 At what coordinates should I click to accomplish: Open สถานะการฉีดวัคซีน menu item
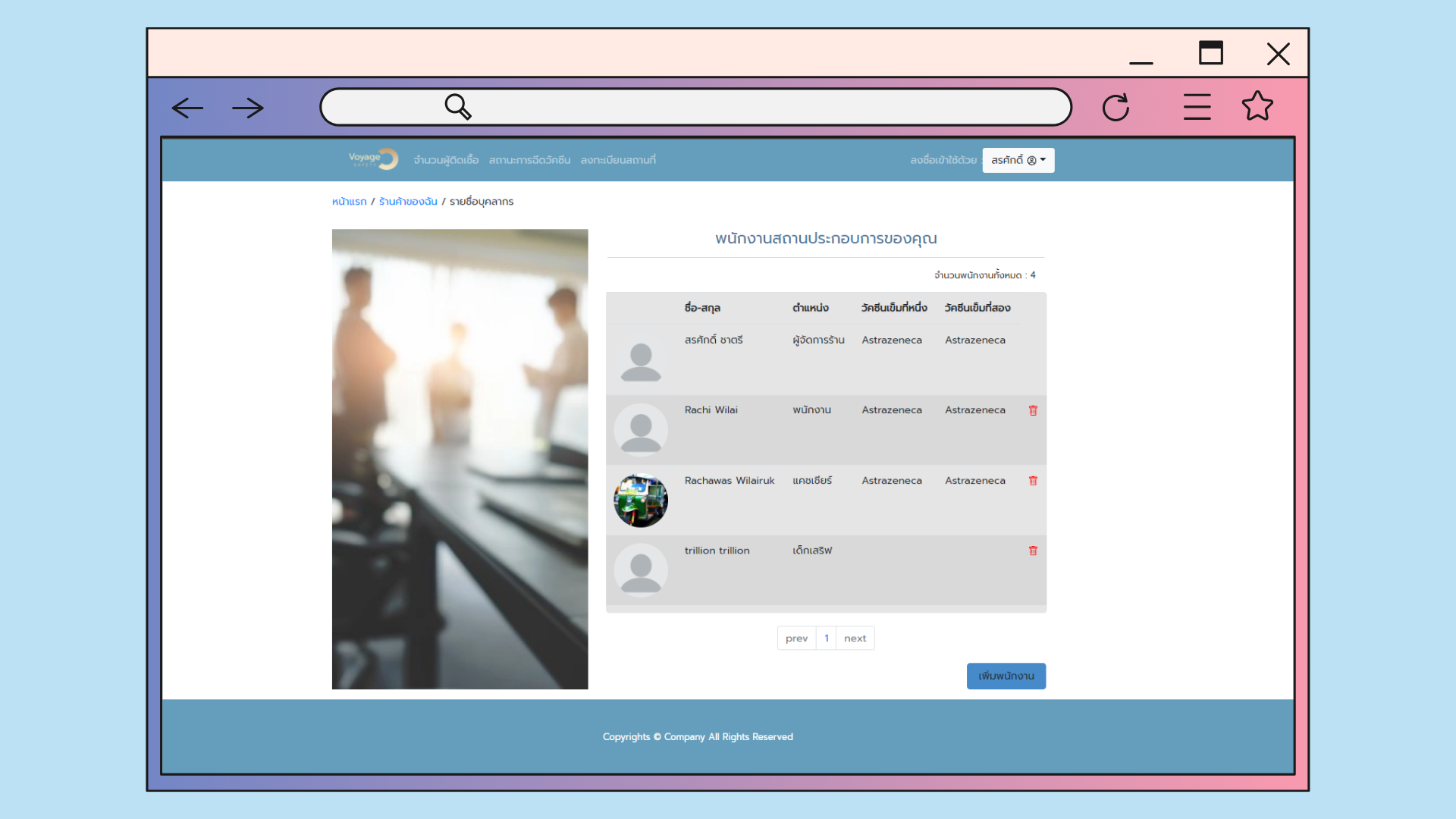point(529,160)
